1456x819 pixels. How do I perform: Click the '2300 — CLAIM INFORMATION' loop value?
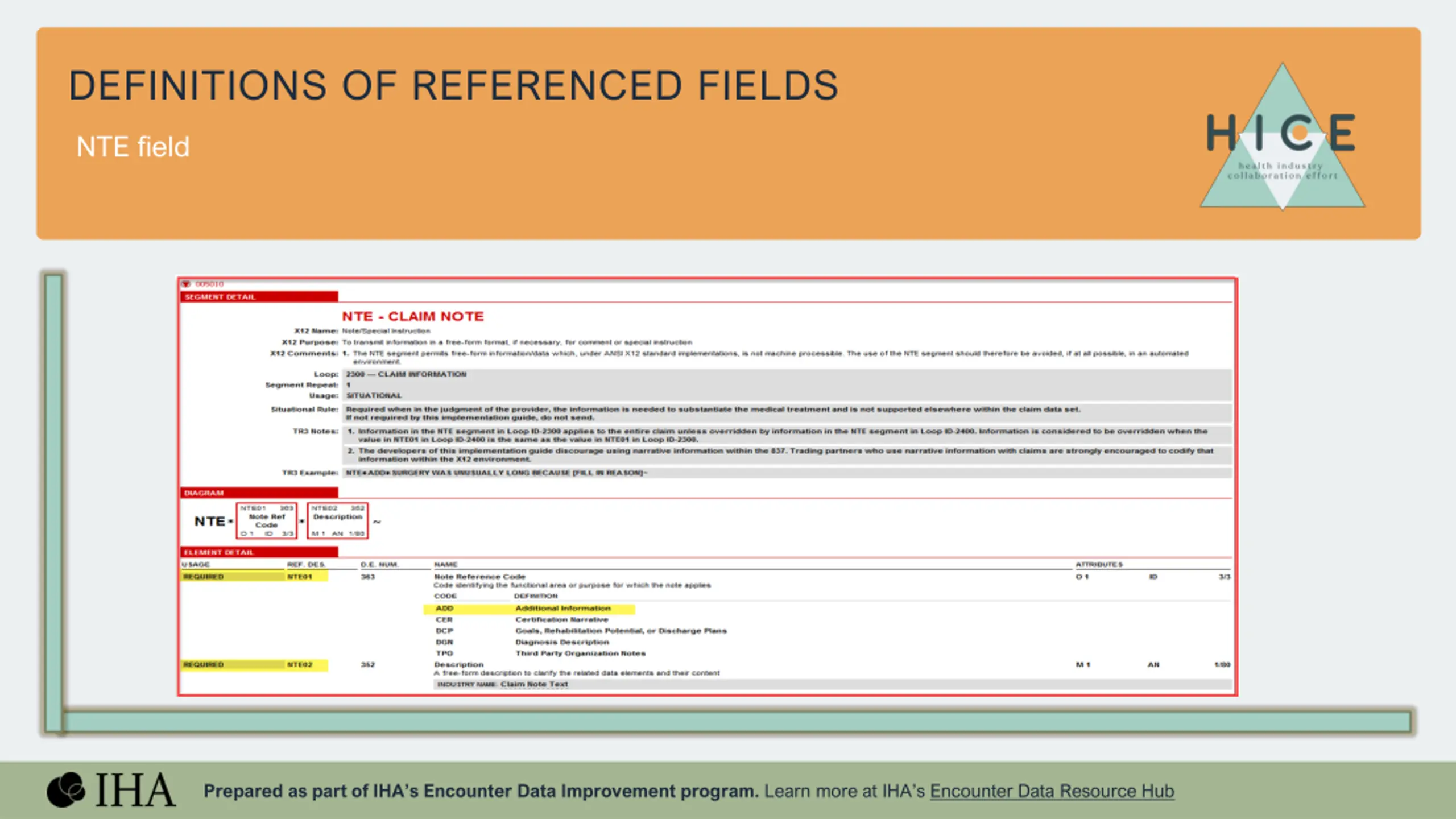pyautogui.click(x=406, y=374)
